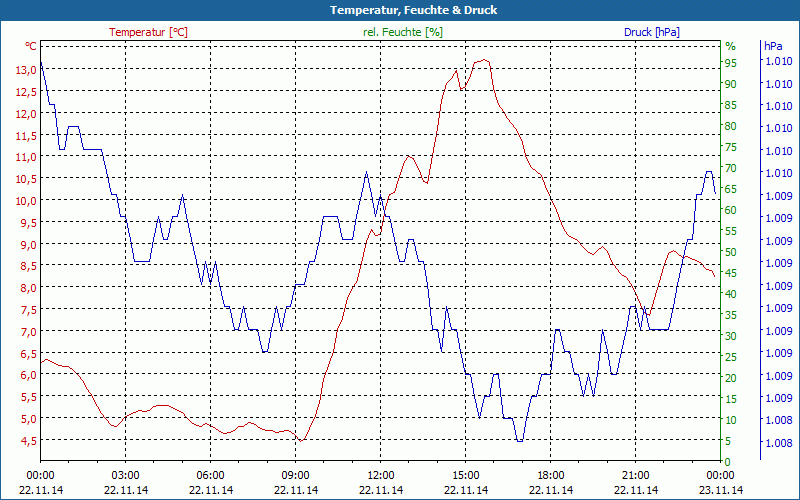Click the '10,0' temperature axis tick

tap(26, 201)
